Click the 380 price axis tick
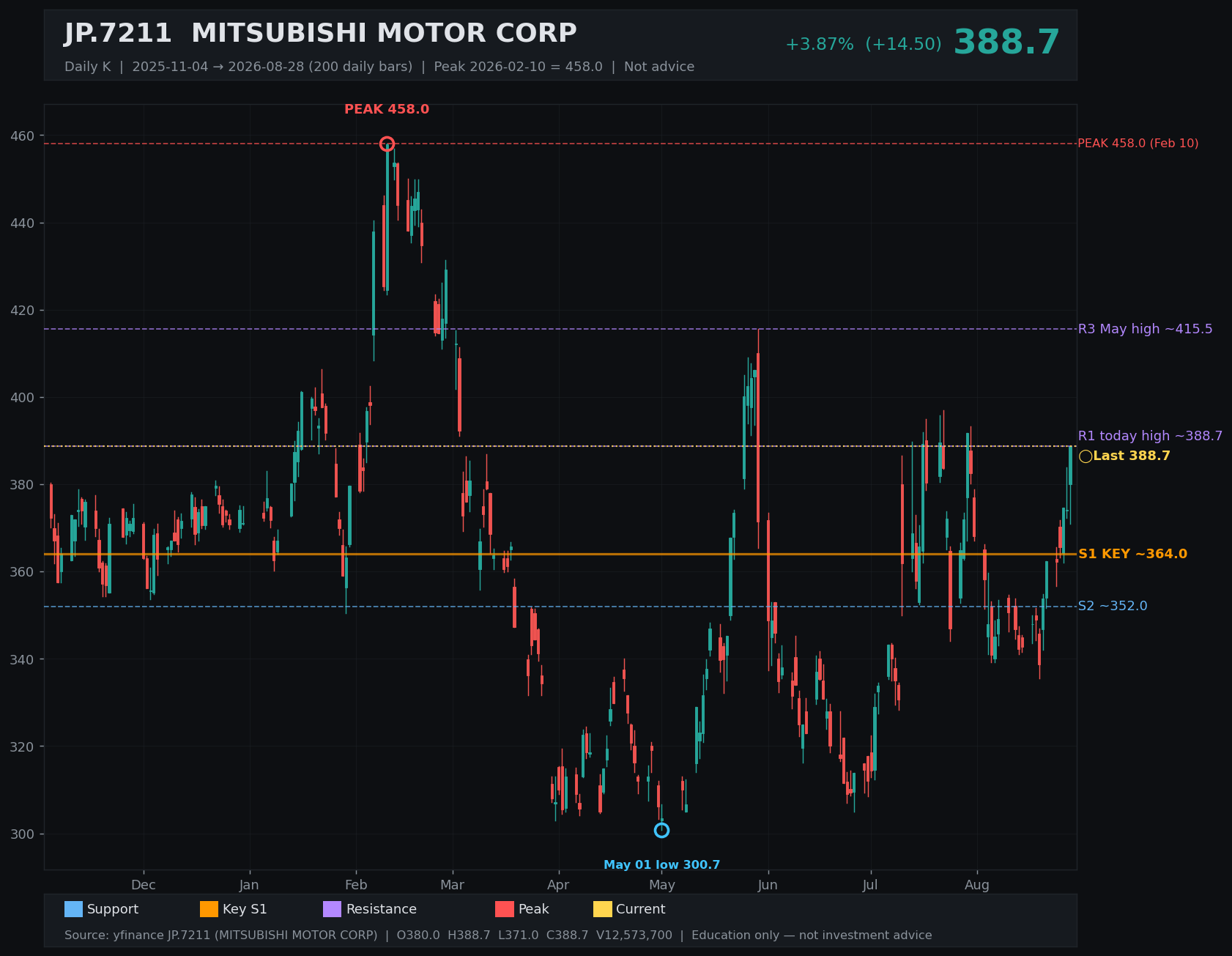The width and height of the screenshot is (1232, 956). click(x=22, y=485)
